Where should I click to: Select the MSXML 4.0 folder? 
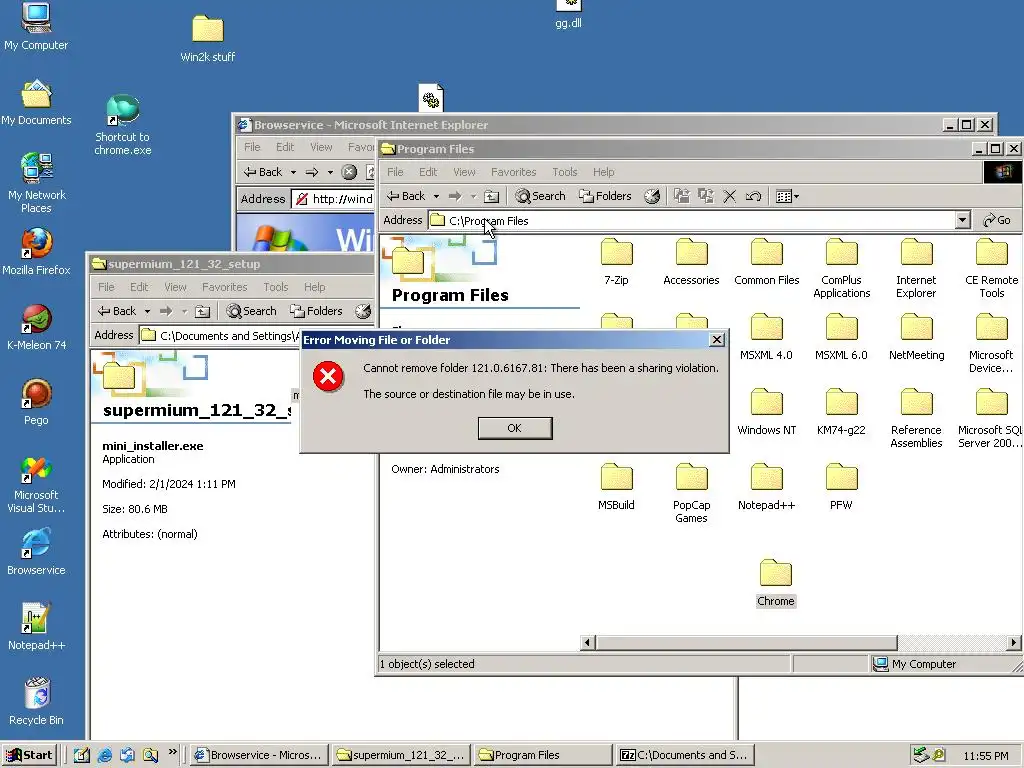click(766, 337)
